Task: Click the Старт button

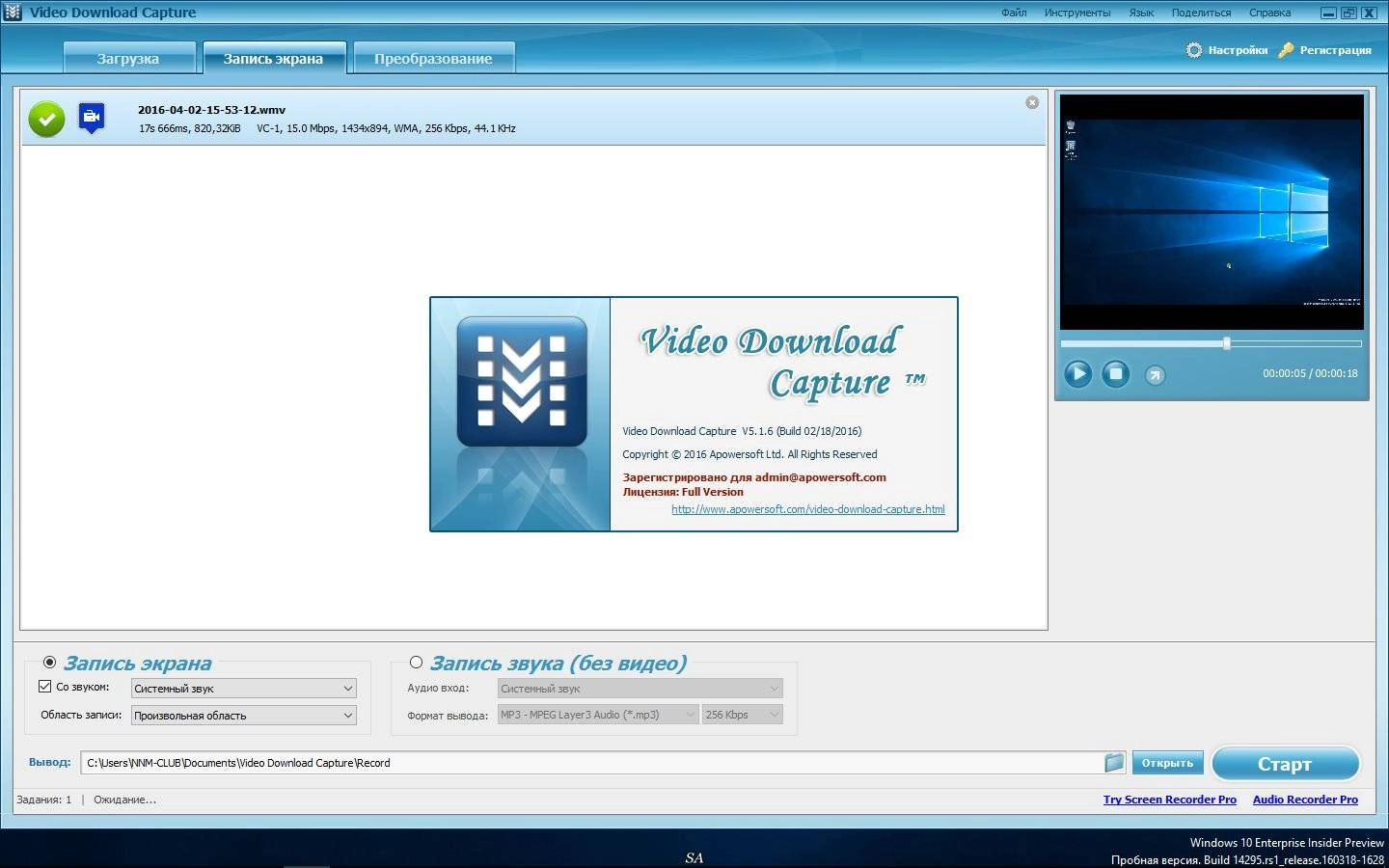Action: tap(1286, 764)
